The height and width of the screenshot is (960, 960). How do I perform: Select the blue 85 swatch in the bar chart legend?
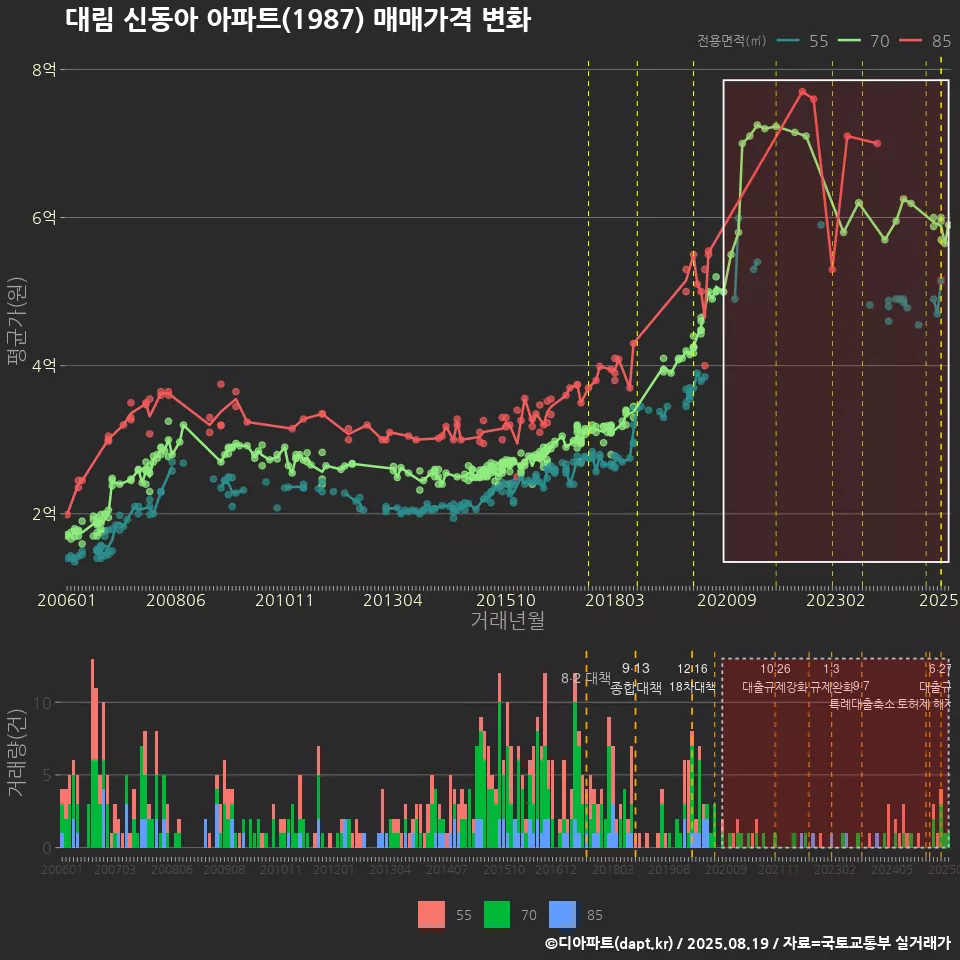click(x=562, y=915)
